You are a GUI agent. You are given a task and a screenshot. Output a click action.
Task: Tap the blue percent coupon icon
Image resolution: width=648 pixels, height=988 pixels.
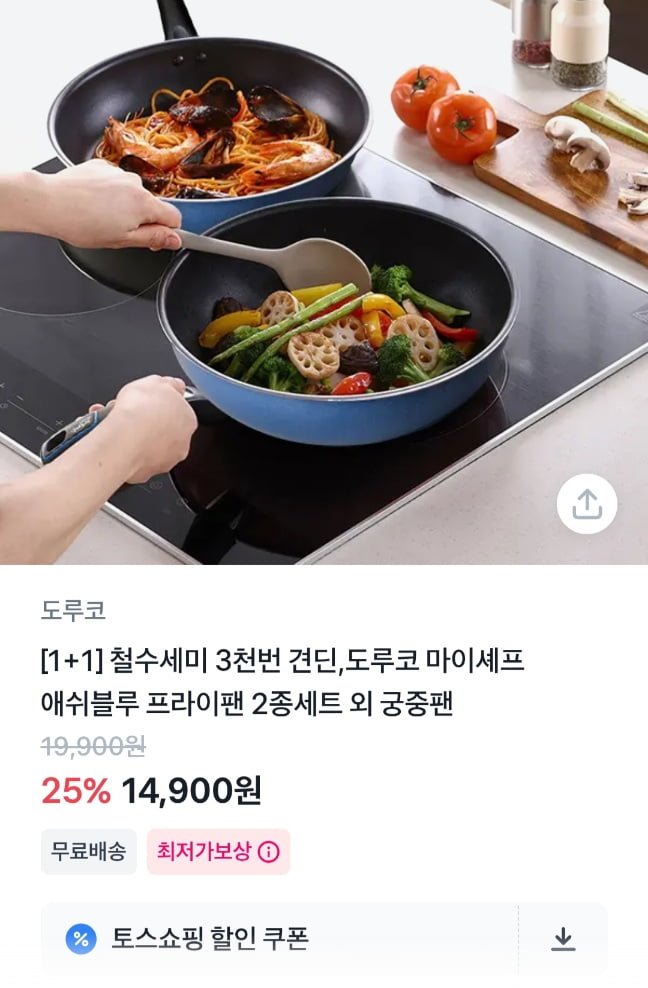tap(81, 939)
